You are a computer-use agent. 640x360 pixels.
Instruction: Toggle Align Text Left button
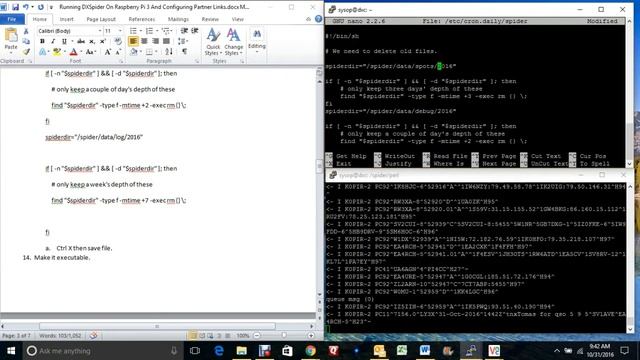(133, 41)
